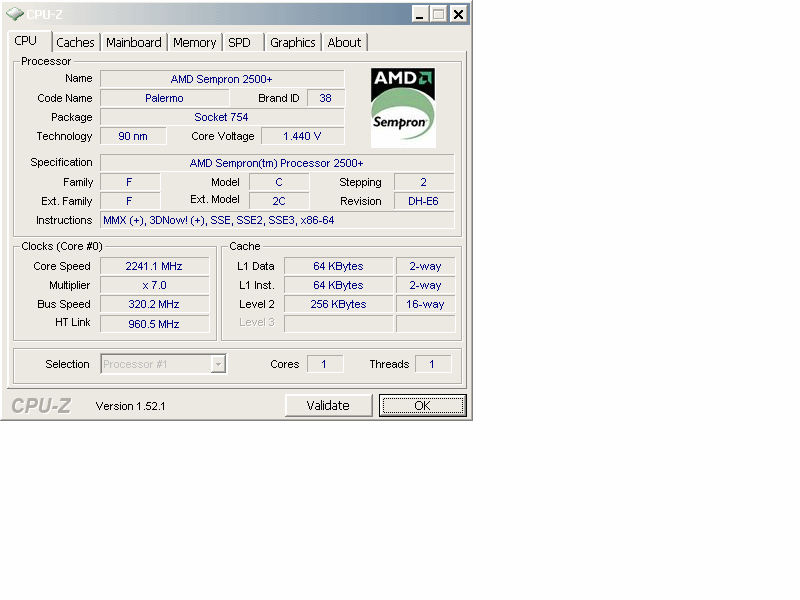Click the Brand ID value 38
The height and width of the screenshot is (600, 800).
pyautogui.click(x=326, y=98)
